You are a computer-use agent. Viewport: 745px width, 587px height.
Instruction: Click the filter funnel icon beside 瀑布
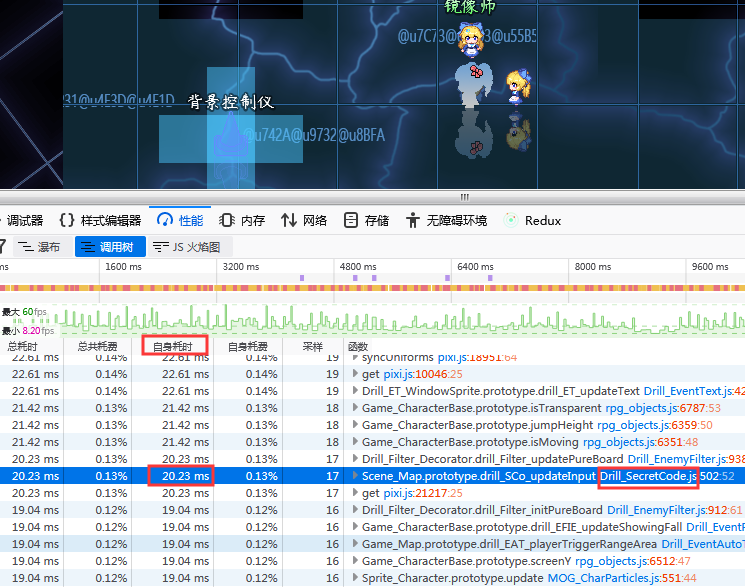tap(4, 246)
